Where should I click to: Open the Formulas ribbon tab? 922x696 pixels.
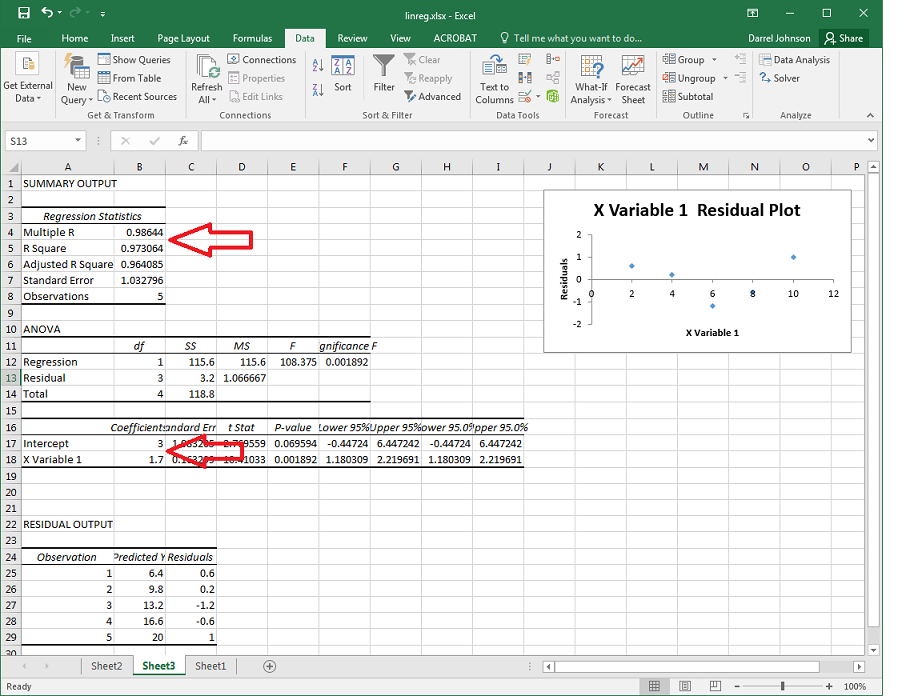coord(252,38)
